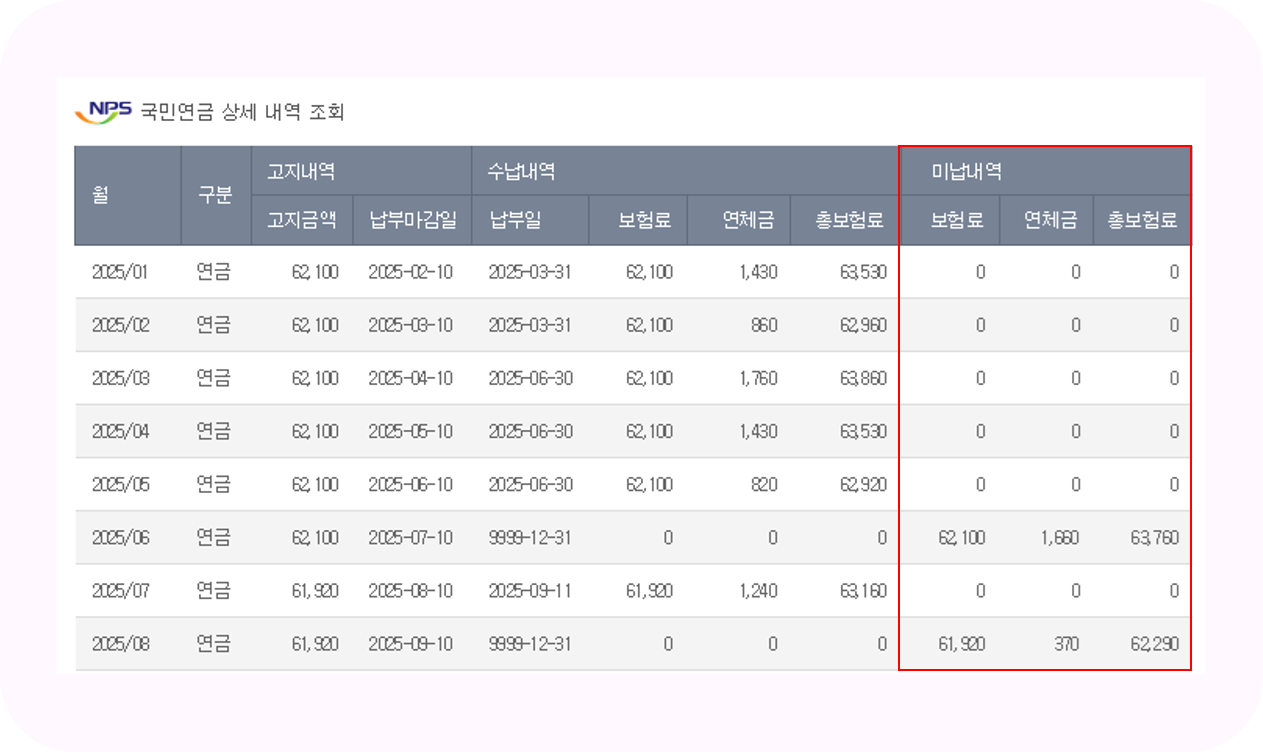Screen dimensions: 1263x752
Task: Select late fee '1,430' in 2025/04 row
Action: (759, 431)
